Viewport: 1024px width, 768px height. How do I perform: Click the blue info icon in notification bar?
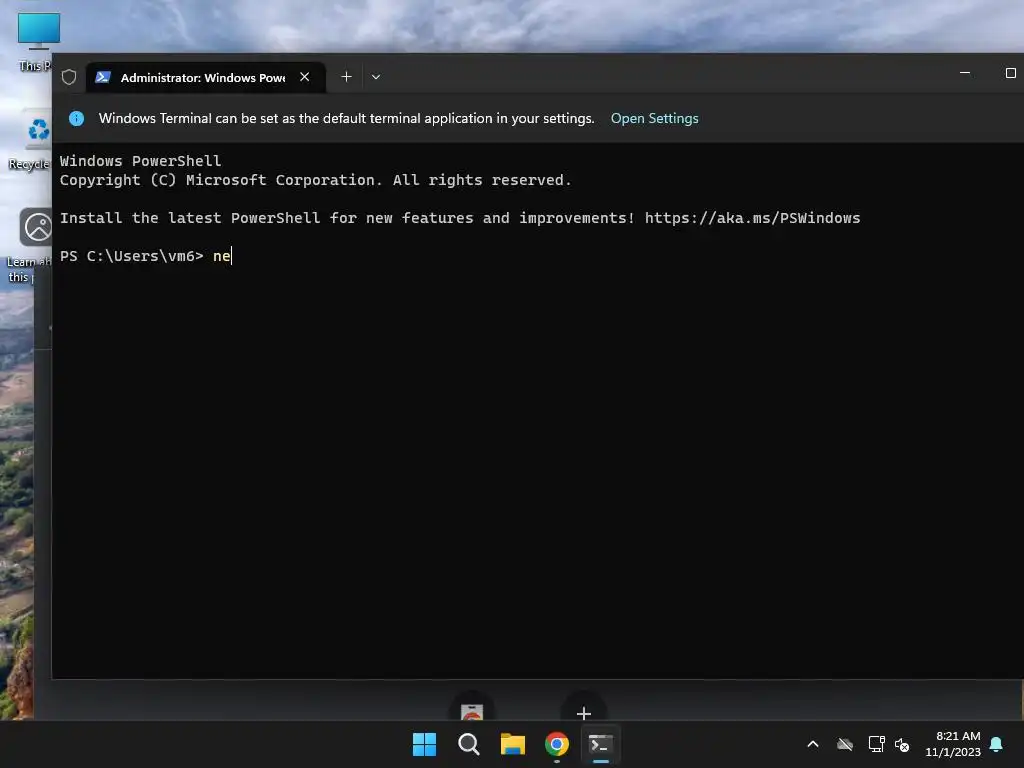[x=76, y=118]
